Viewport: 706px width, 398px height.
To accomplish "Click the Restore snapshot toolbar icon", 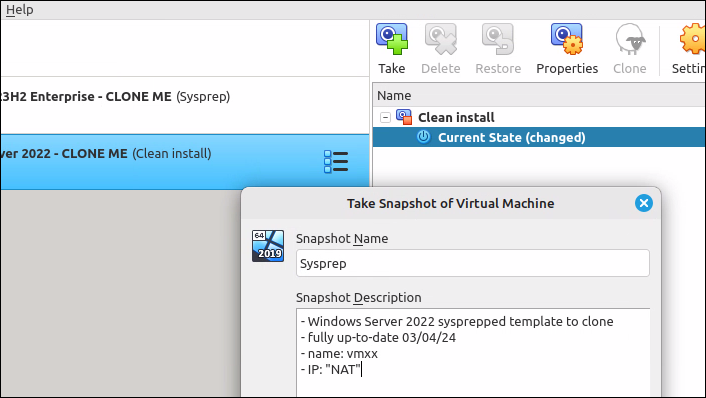I will point(498,39).
